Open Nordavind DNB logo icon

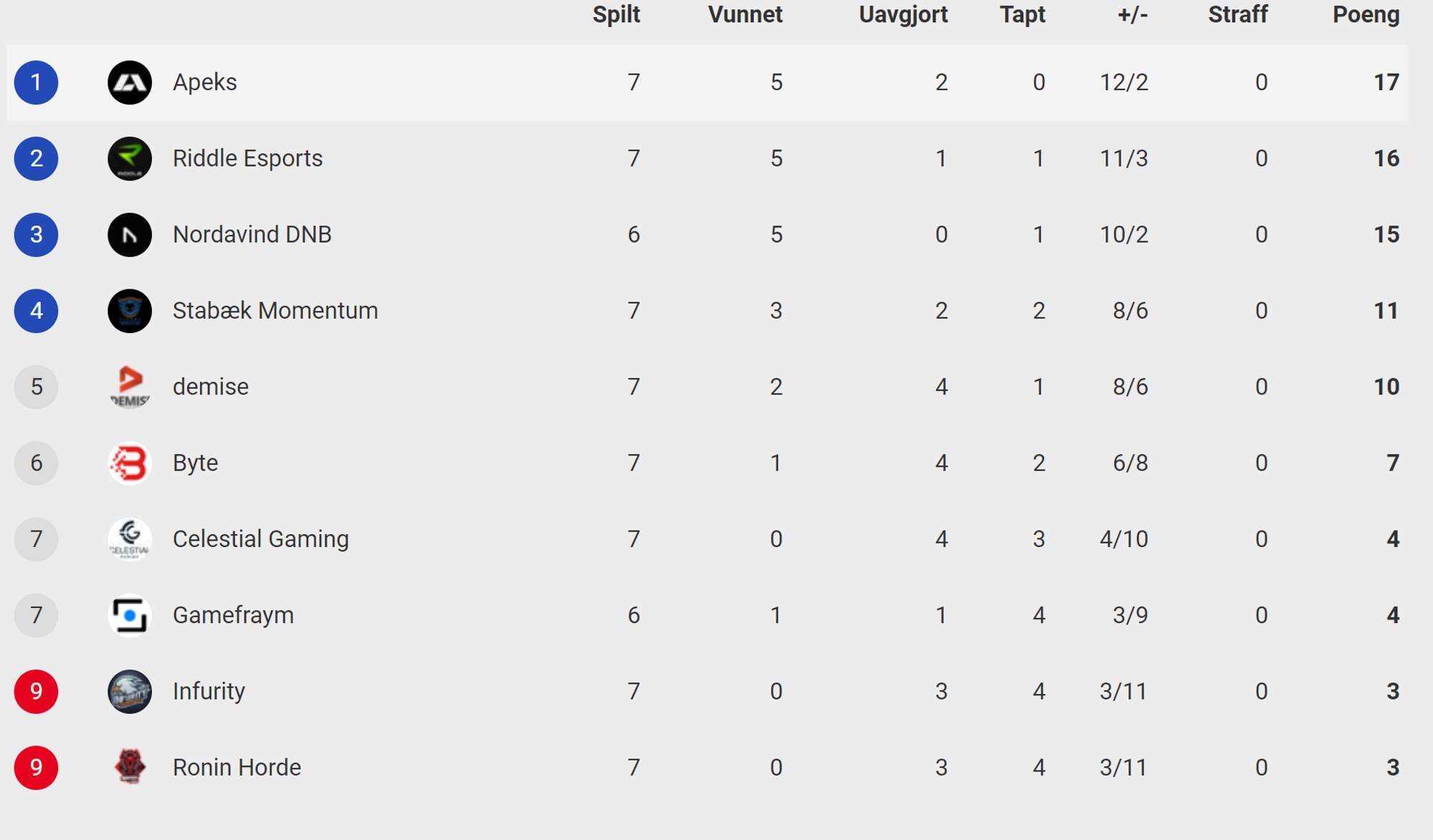130,235
